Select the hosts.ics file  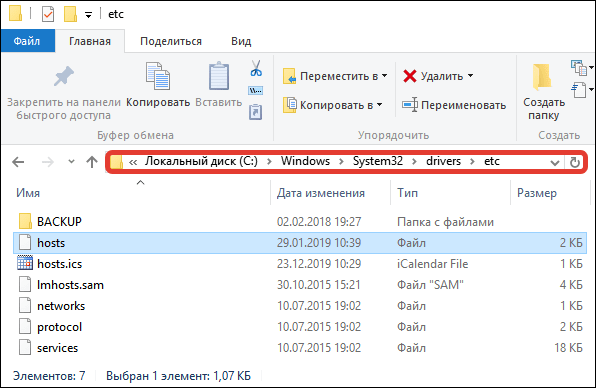[x=300, y=264]
